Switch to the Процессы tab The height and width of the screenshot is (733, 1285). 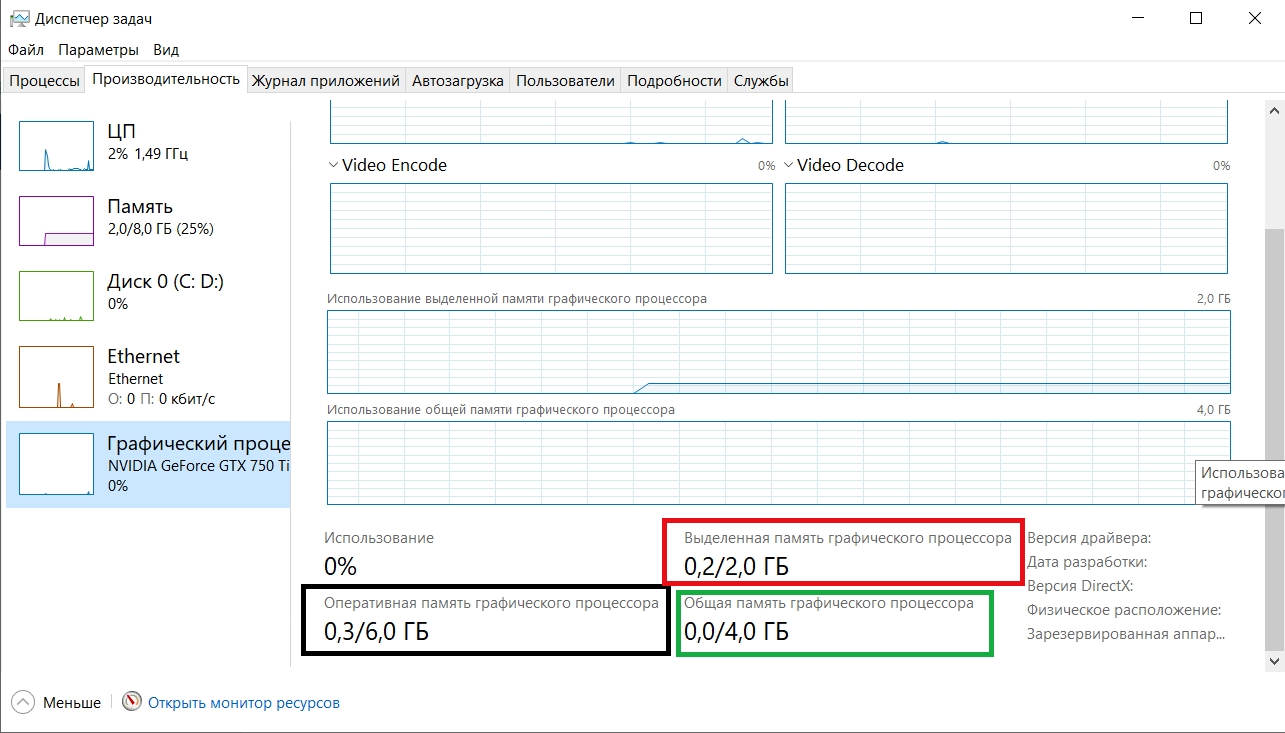click(45, 81)
